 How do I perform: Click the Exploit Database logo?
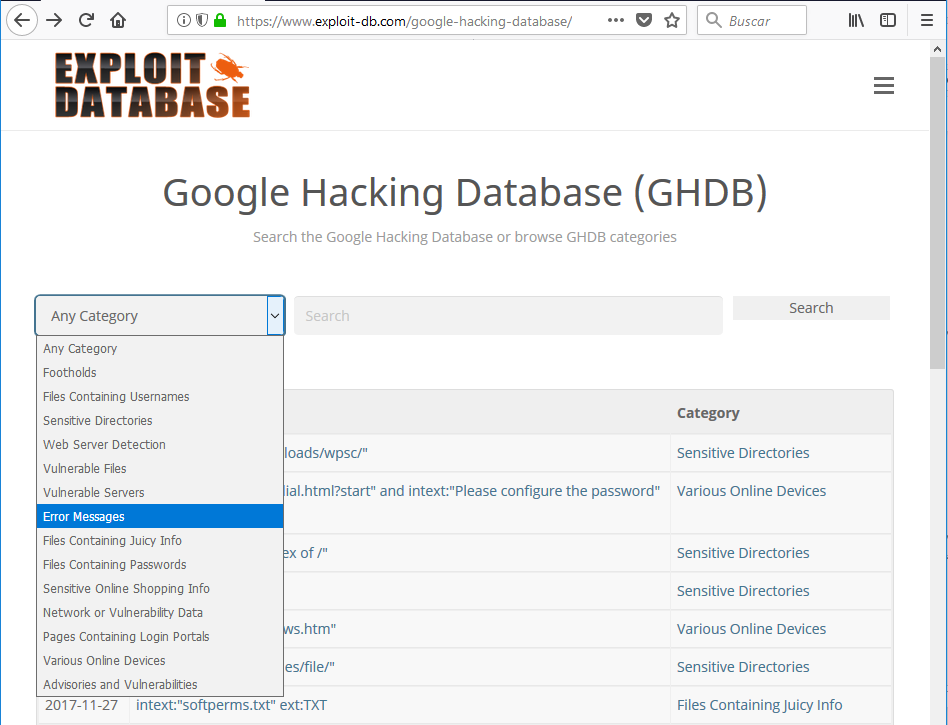152,85
